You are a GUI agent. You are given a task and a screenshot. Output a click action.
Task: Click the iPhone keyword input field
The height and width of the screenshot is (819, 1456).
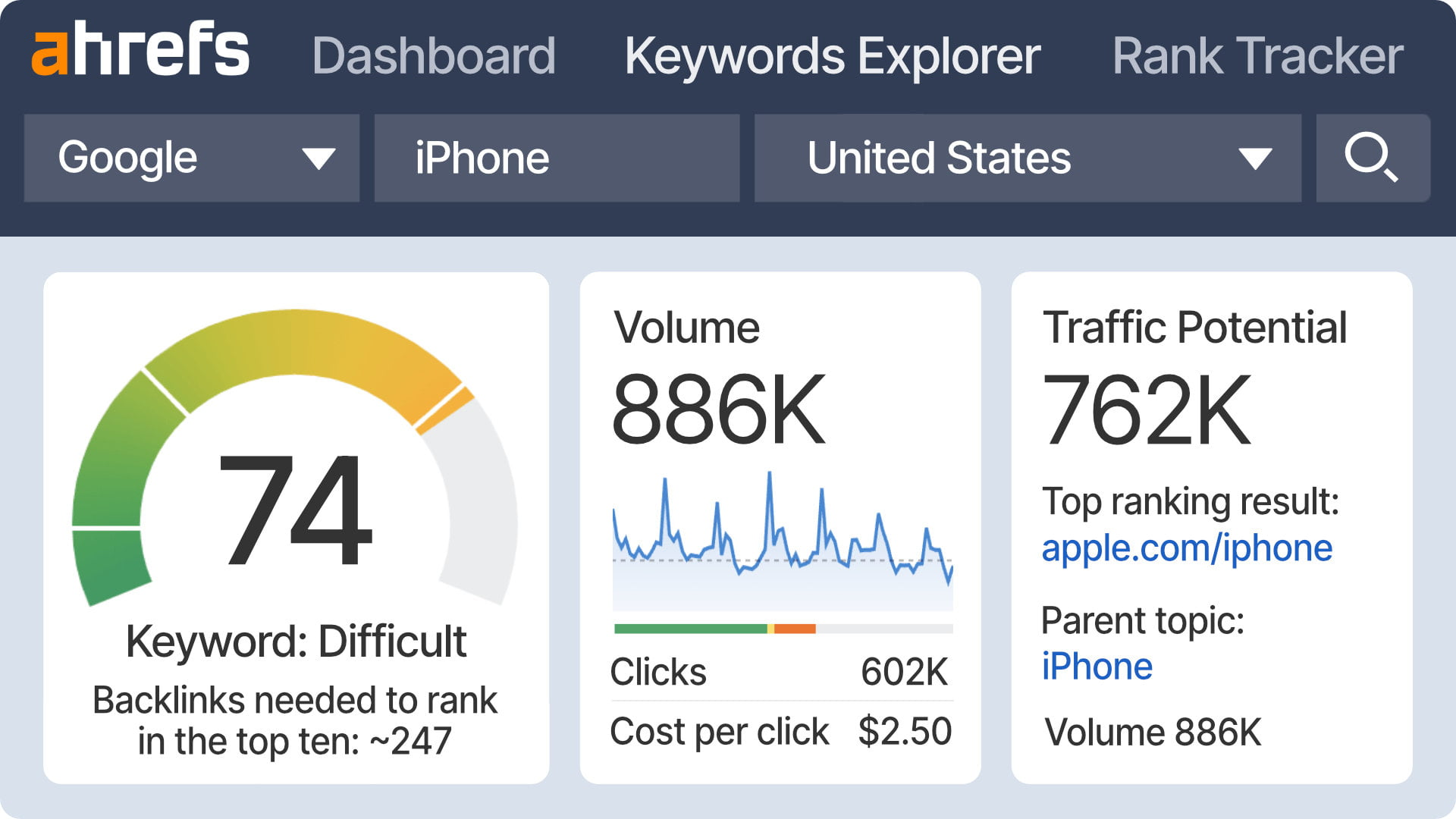pyautogui.click(x=556, y=158)
